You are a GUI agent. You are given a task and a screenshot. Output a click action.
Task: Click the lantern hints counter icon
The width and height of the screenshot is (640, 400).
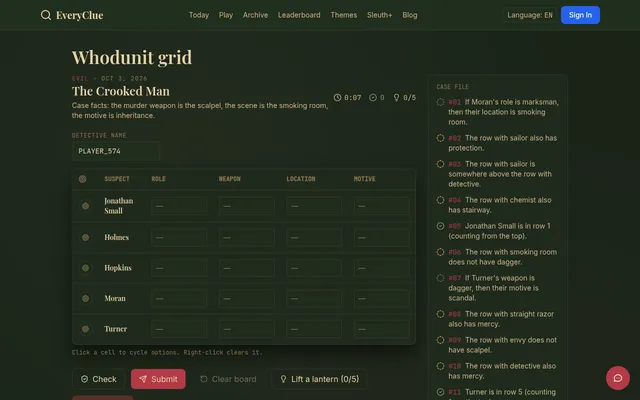396,98
